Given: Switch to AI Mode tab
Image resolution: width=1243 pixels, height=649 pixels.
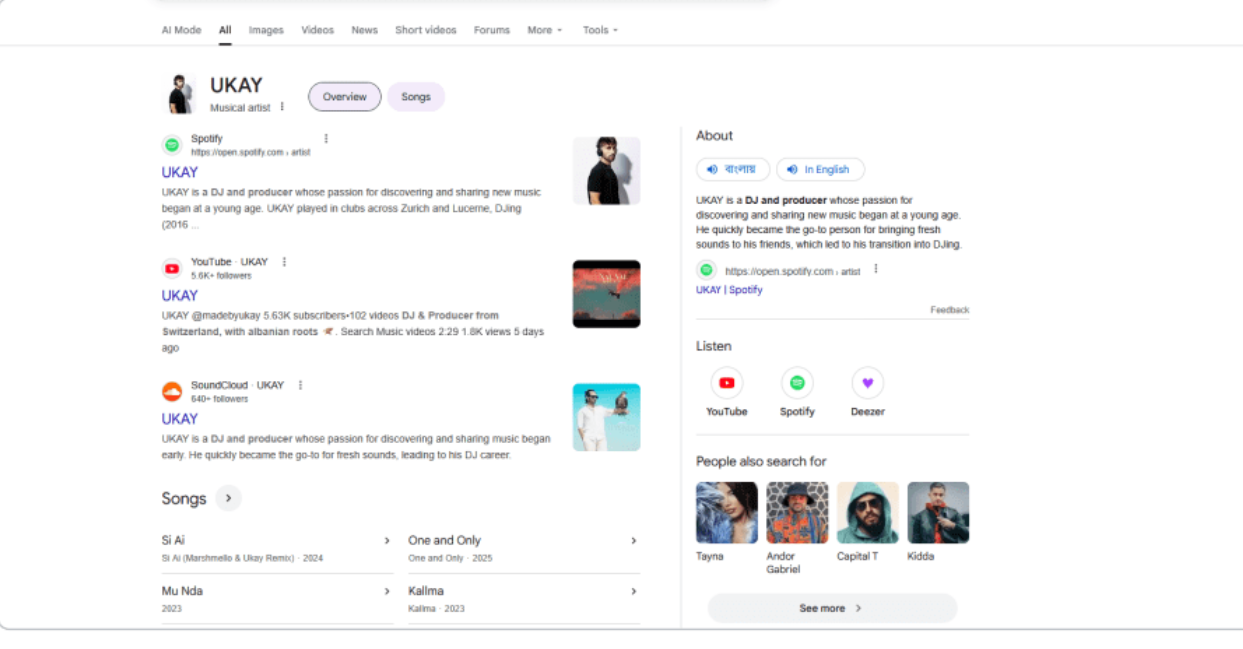Looking at the screenshot, I should [181, 30].
